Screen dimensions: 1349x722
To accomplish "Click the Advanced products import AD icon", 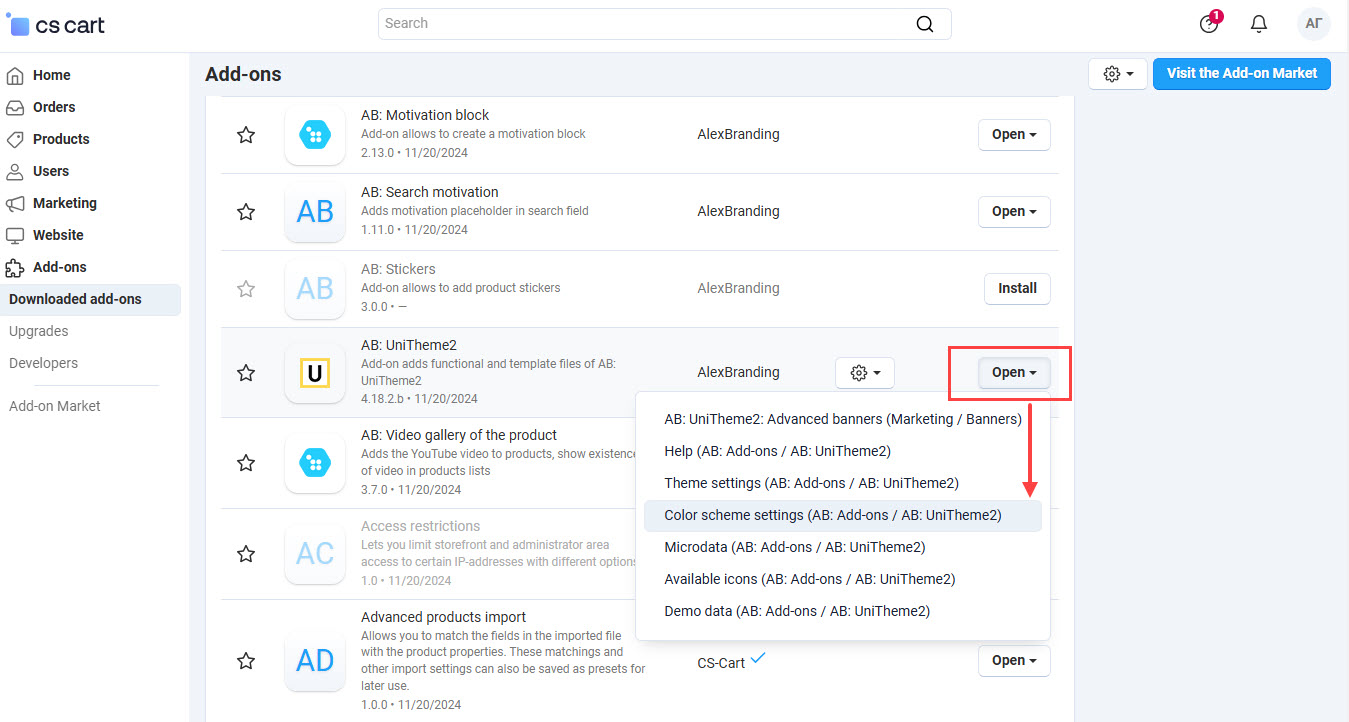I will pos(315,660).
